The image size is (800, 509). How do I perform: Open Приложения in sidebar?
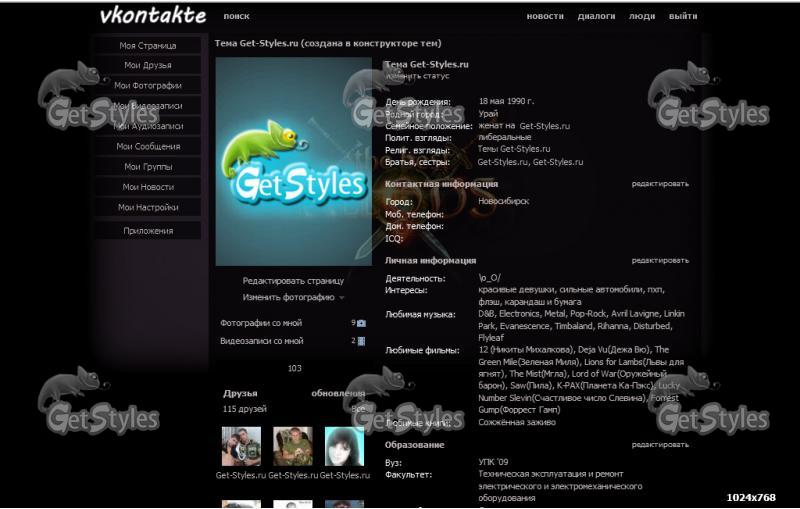148,231
